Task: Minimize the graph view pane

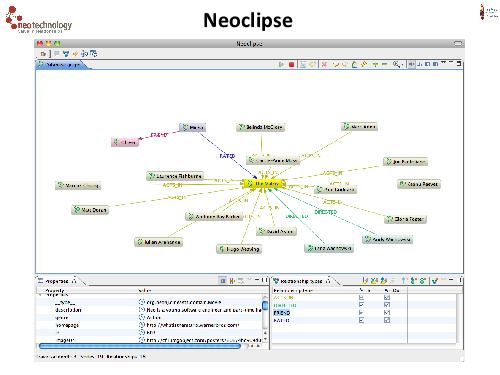Action: 451,62
